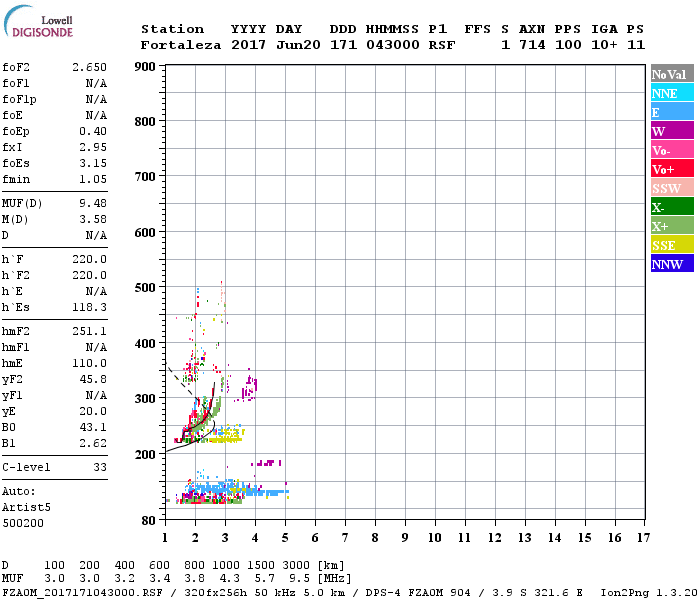Click the Lowell Digisonde logo
The image size is (700, 600).
tap(38, 21)
